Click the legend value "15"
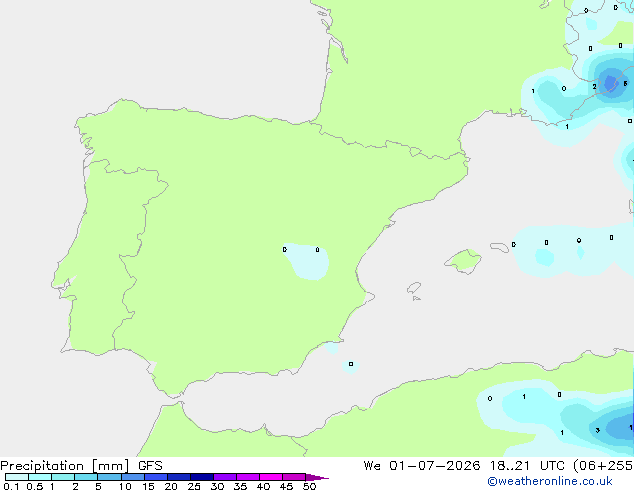Image resolution: width=634 pixels, height=490 pixels. [148, 486]
